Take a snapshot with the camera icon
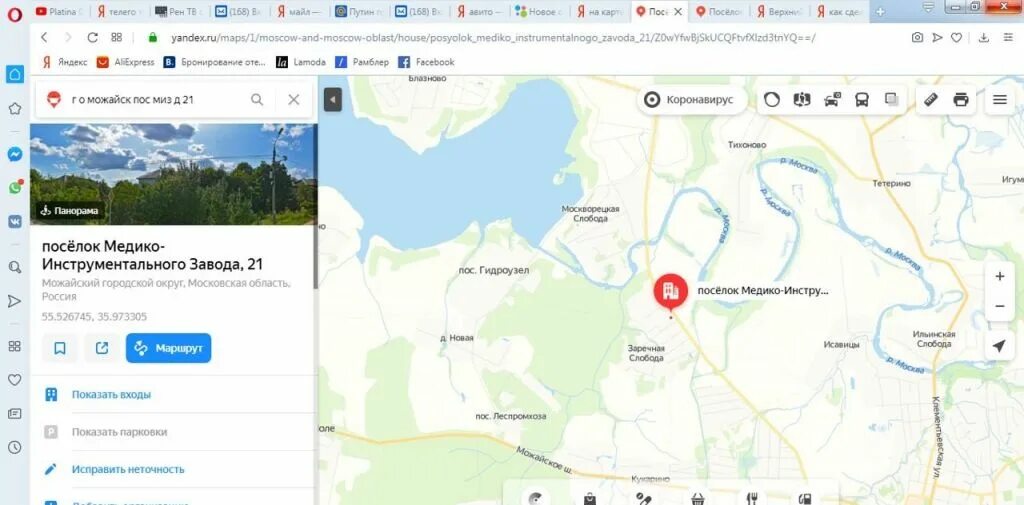The width and height of the screenshot is (1024, 505). click(x=918, y=38)
